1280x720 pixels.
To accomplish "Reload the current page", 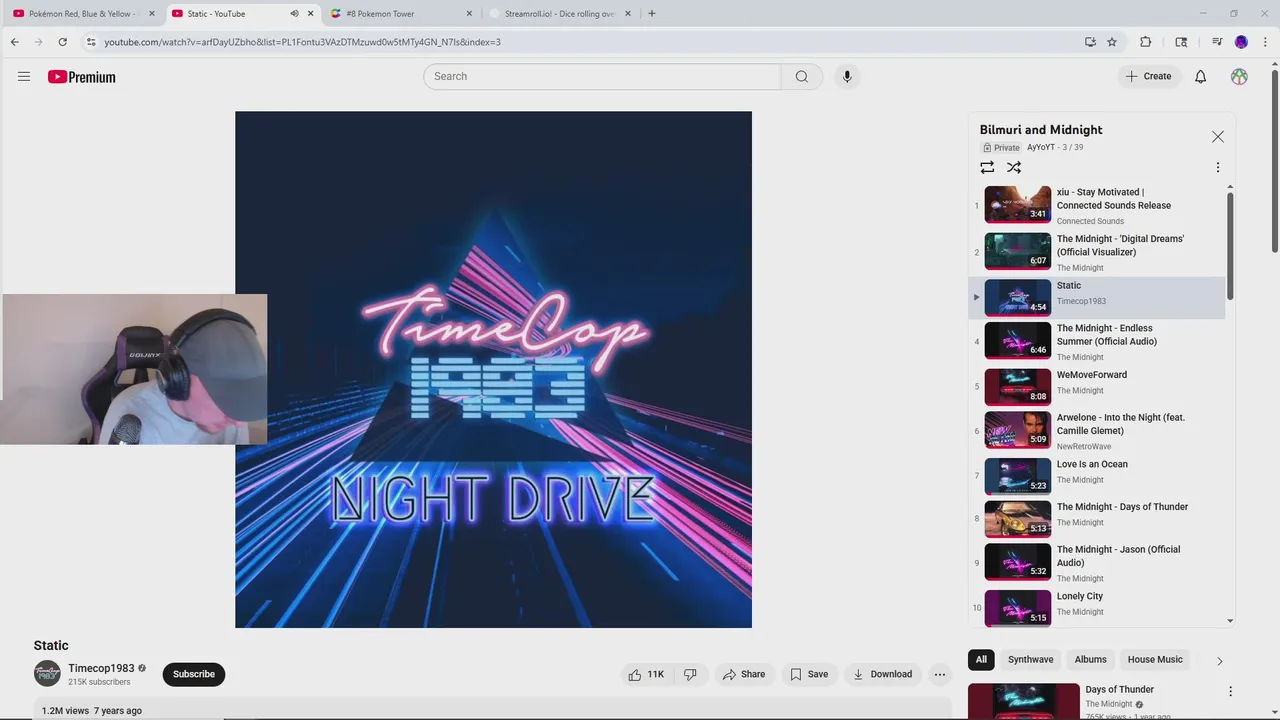I will click(62, 42).
